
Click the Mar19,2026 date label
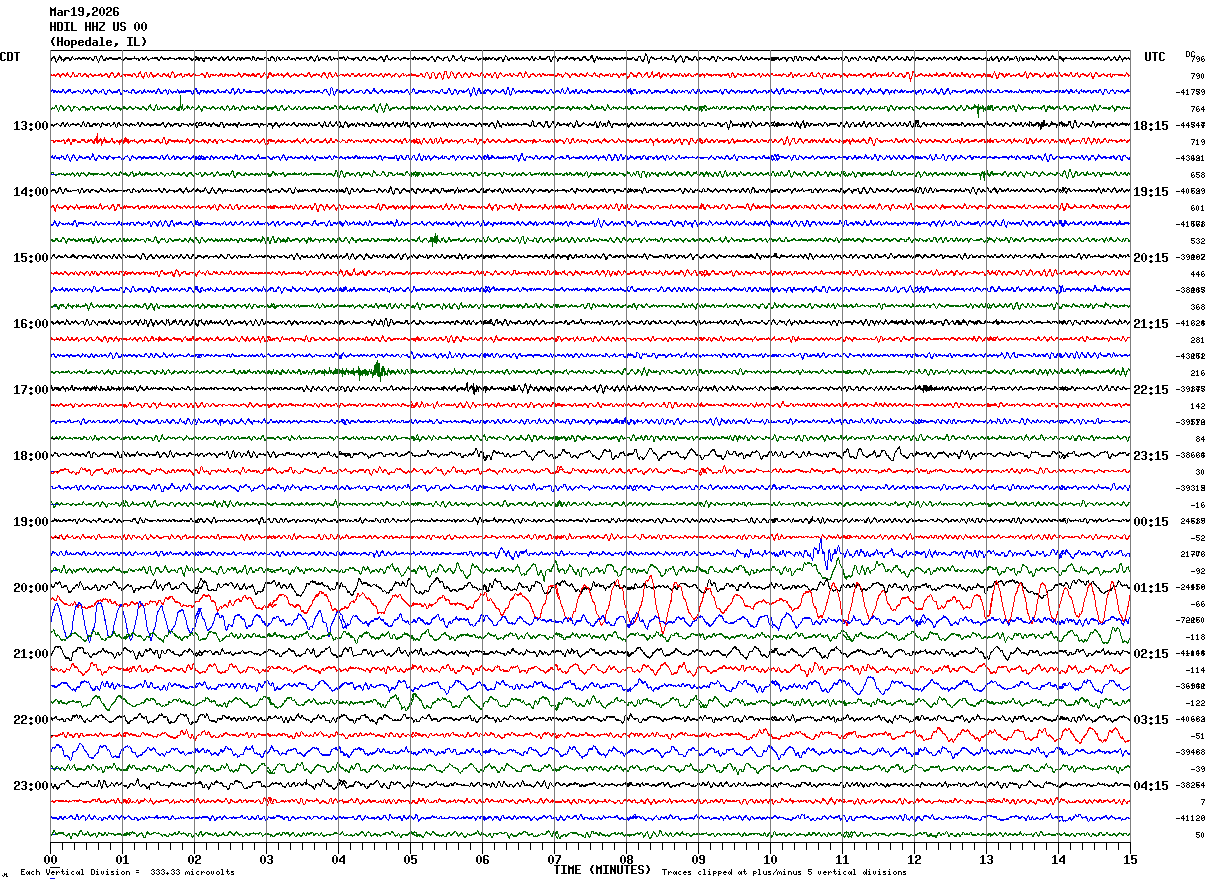pyautogui.click(x=84, y=12)
